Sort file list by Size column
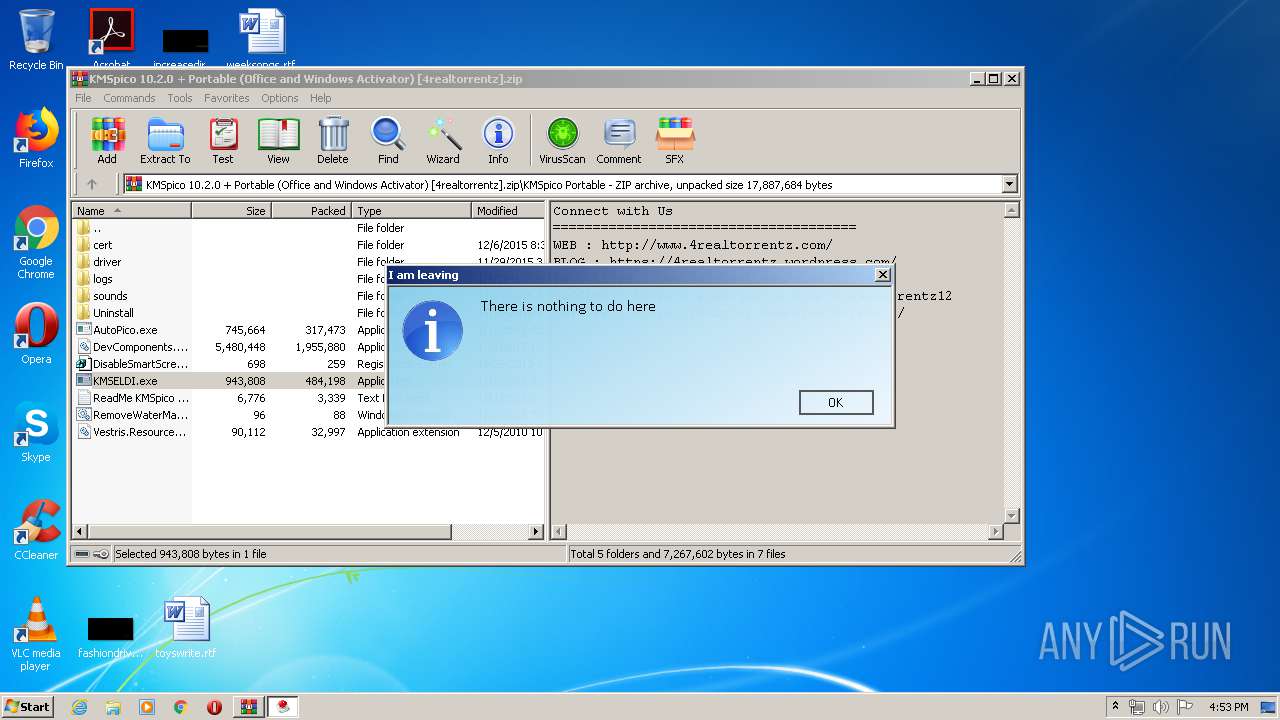 (x=231, y=211)
